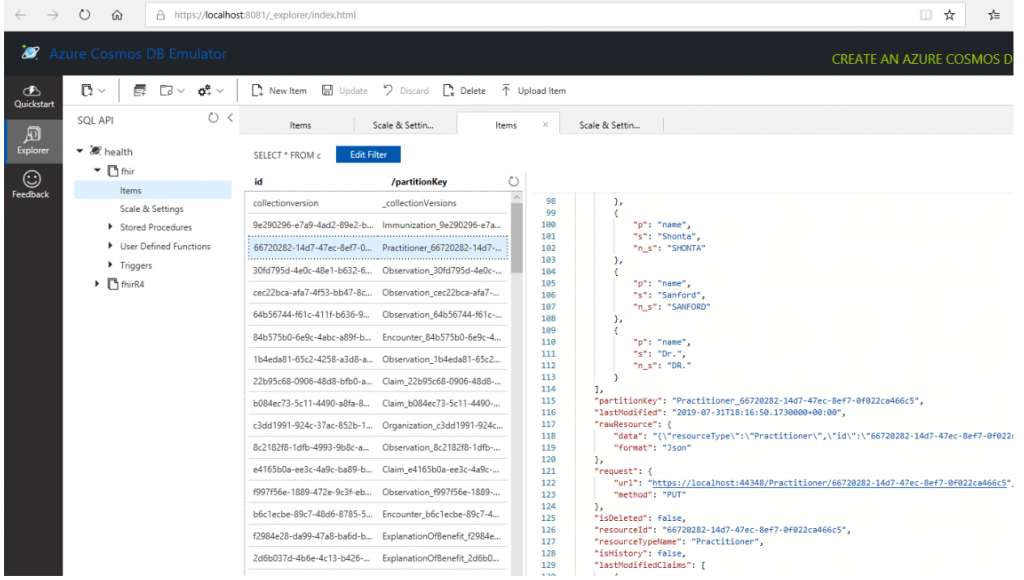Image resolution: width=1024 pixels, height=580 pixels.
Task: Click Upload Item in toolbar
Action: pos(533,91)
